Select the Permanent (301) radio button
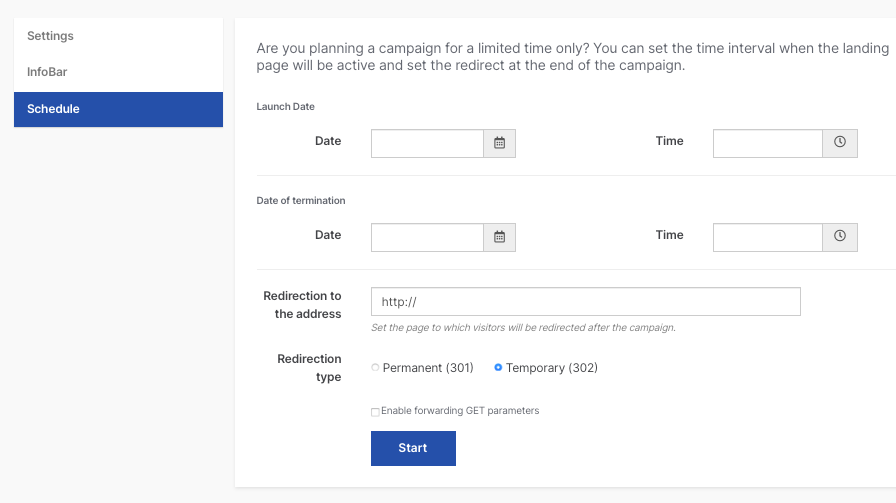The image size is (896, 503). 375,368
